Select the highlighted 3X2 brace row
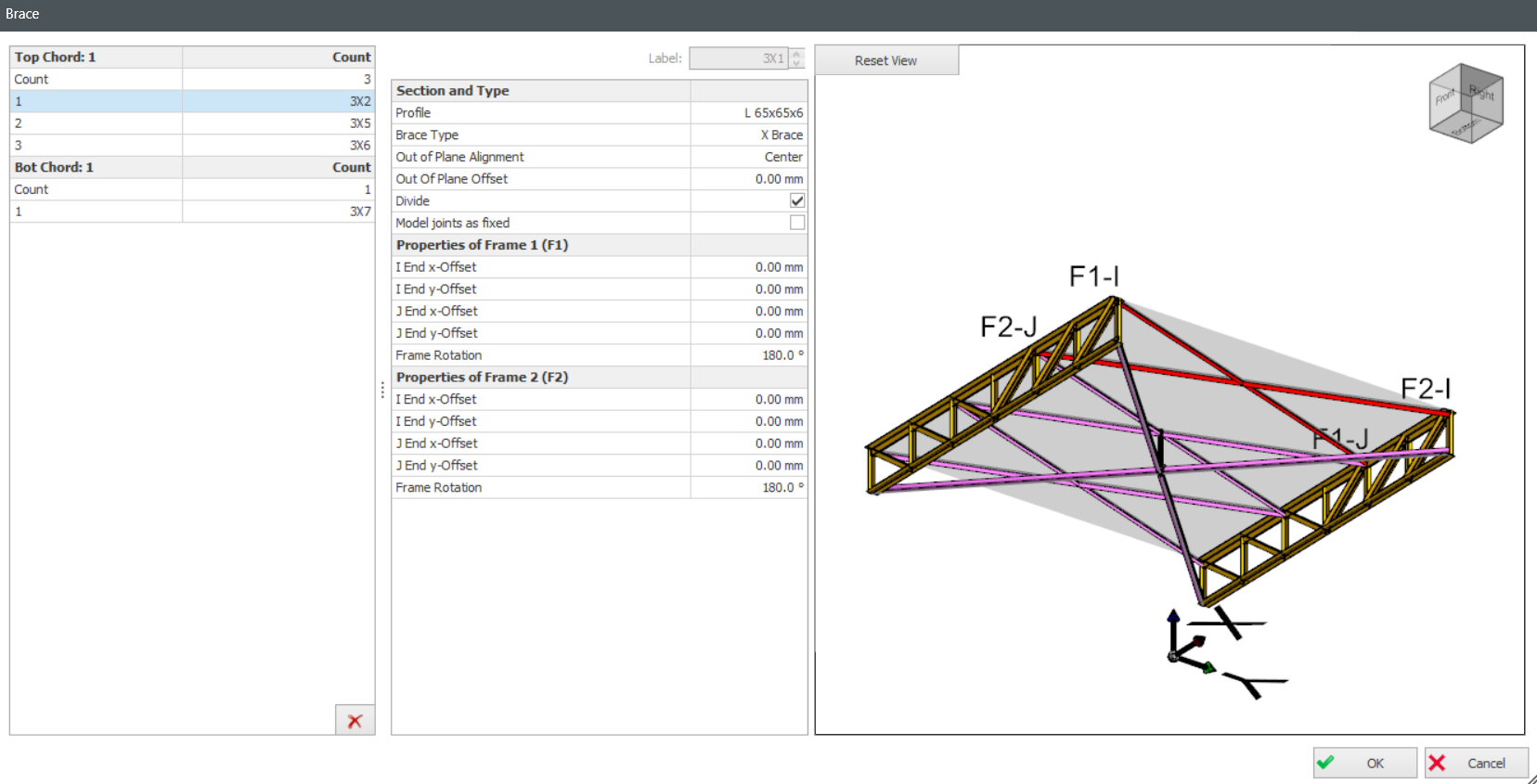 tap(192, 101)
